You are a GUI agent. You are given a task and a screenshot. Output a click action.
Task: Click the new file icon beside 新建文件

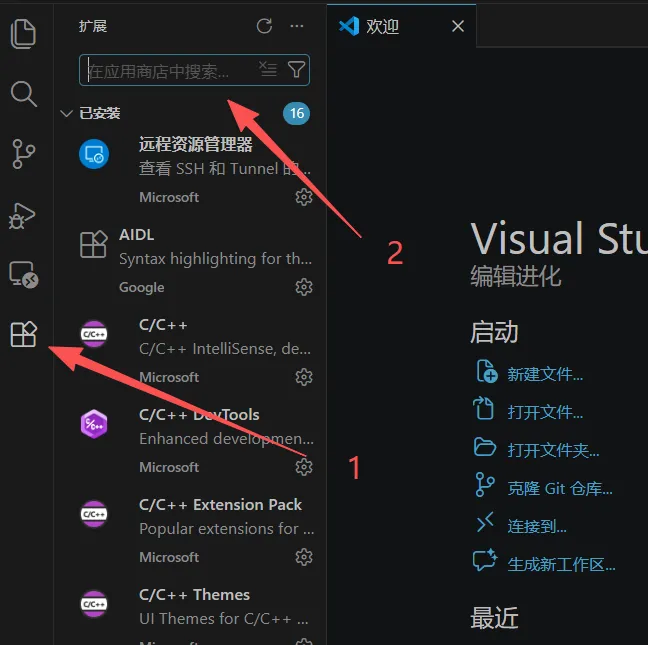486,371
